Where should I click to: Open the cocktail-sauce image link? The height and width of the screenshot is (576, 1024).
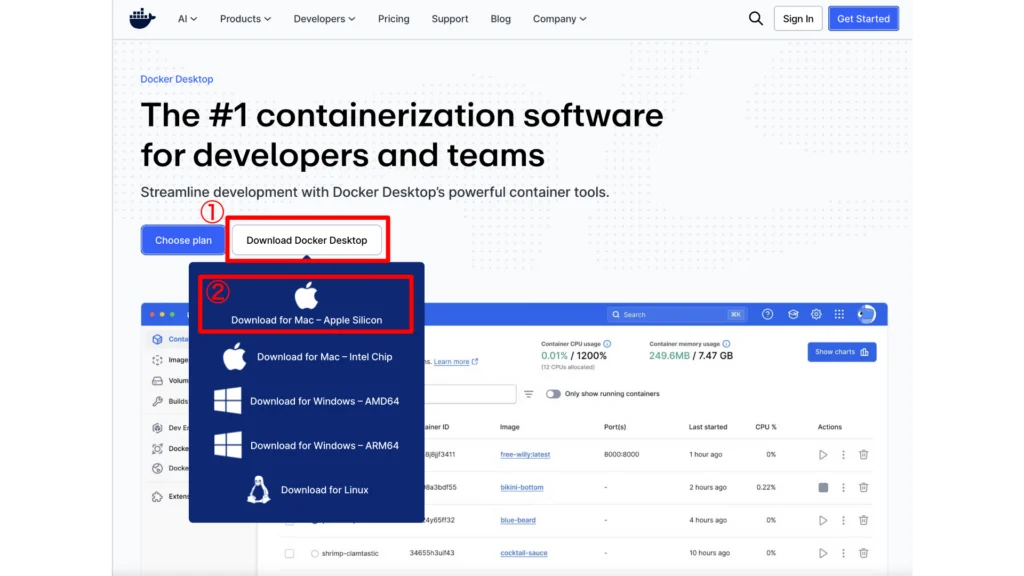click(x=524, y=553)
